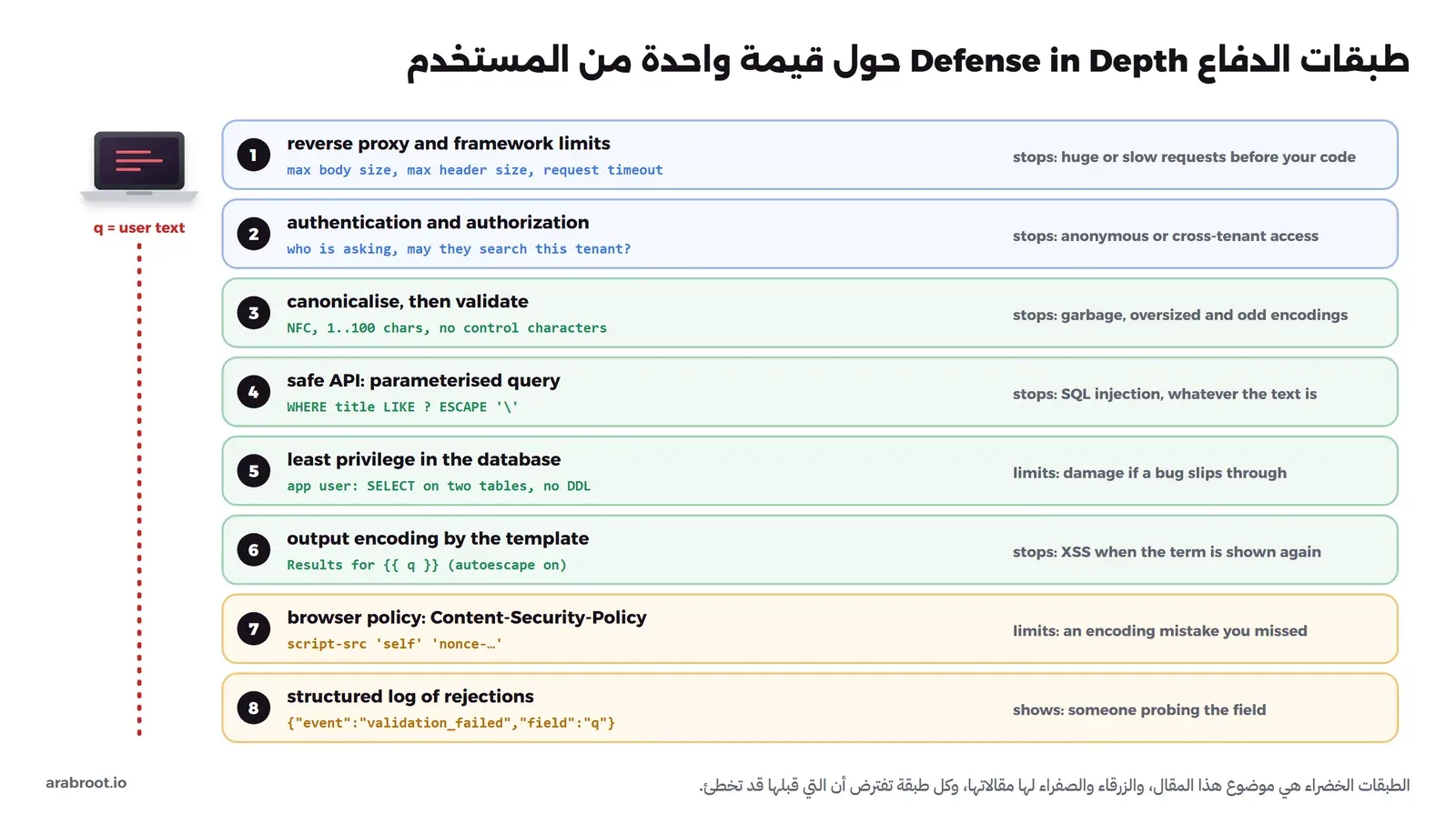Click the number 3 badge for canonicalise
Viewport: 1456px width, 824px height.
[x=254, y=313]
